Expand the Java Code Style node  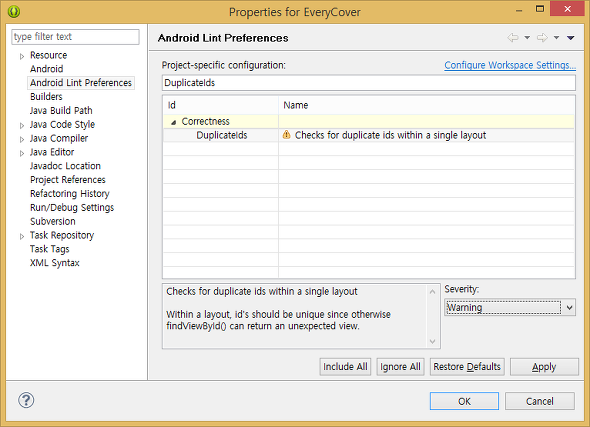22,125
